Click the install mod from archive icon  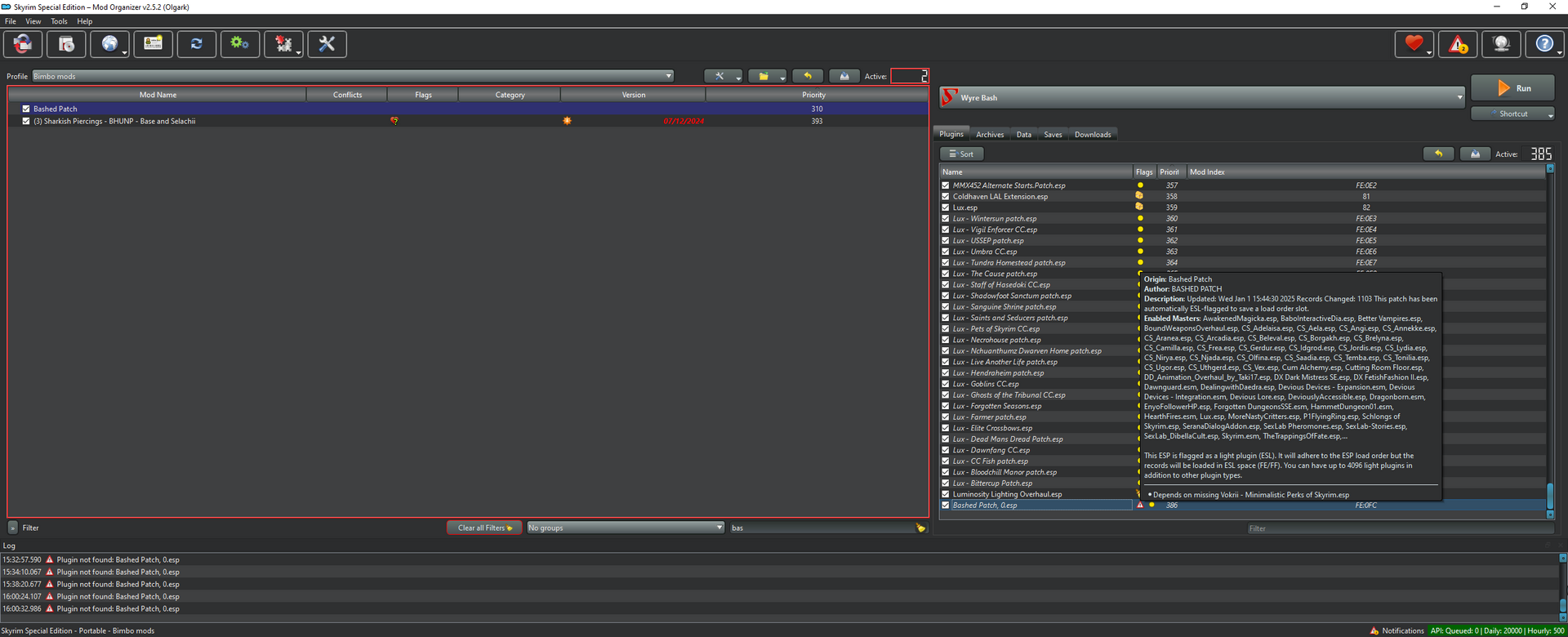coord(66,44)
